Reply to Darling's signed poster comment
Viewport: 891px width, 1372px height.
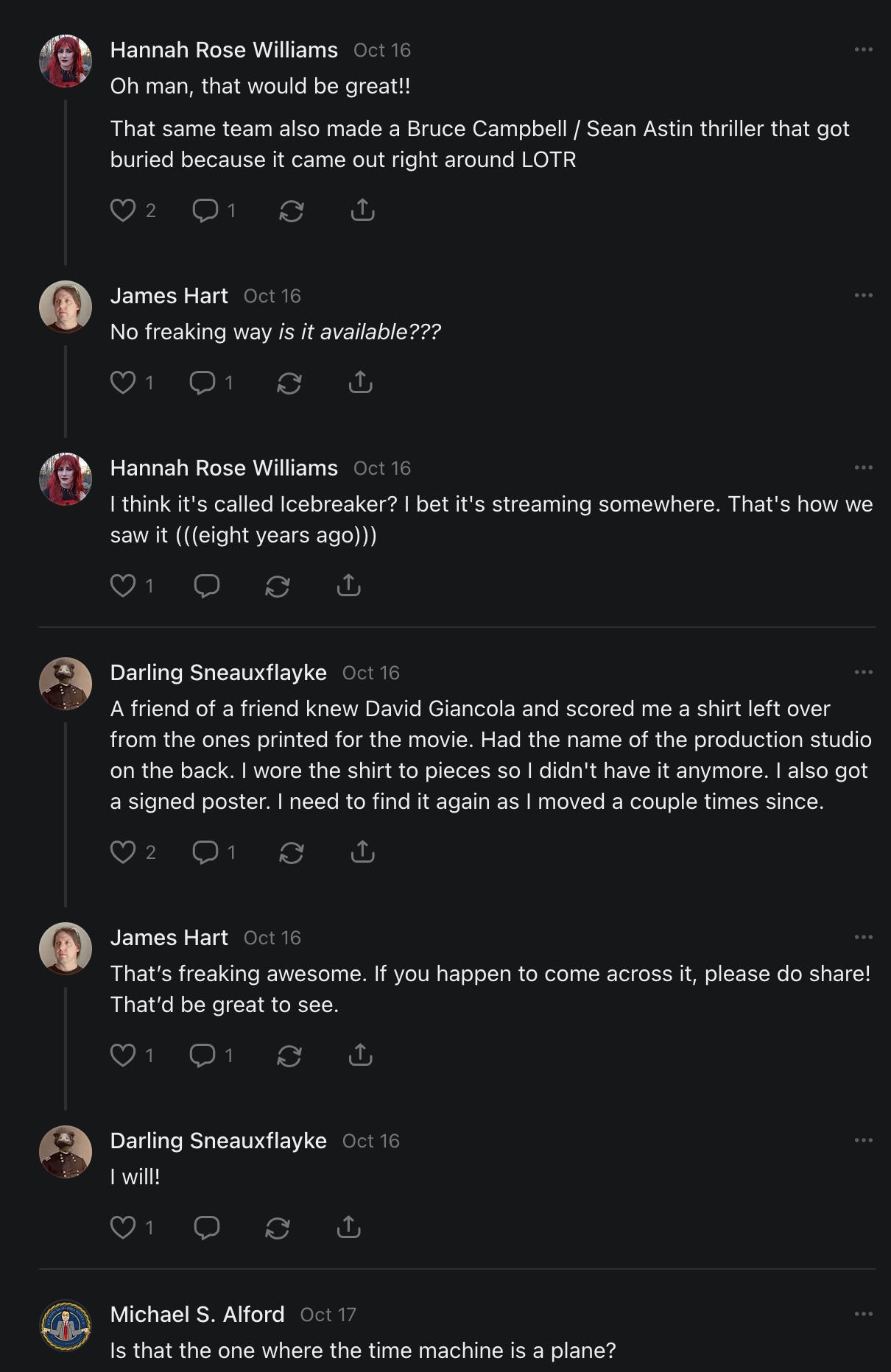click(205, 852)
